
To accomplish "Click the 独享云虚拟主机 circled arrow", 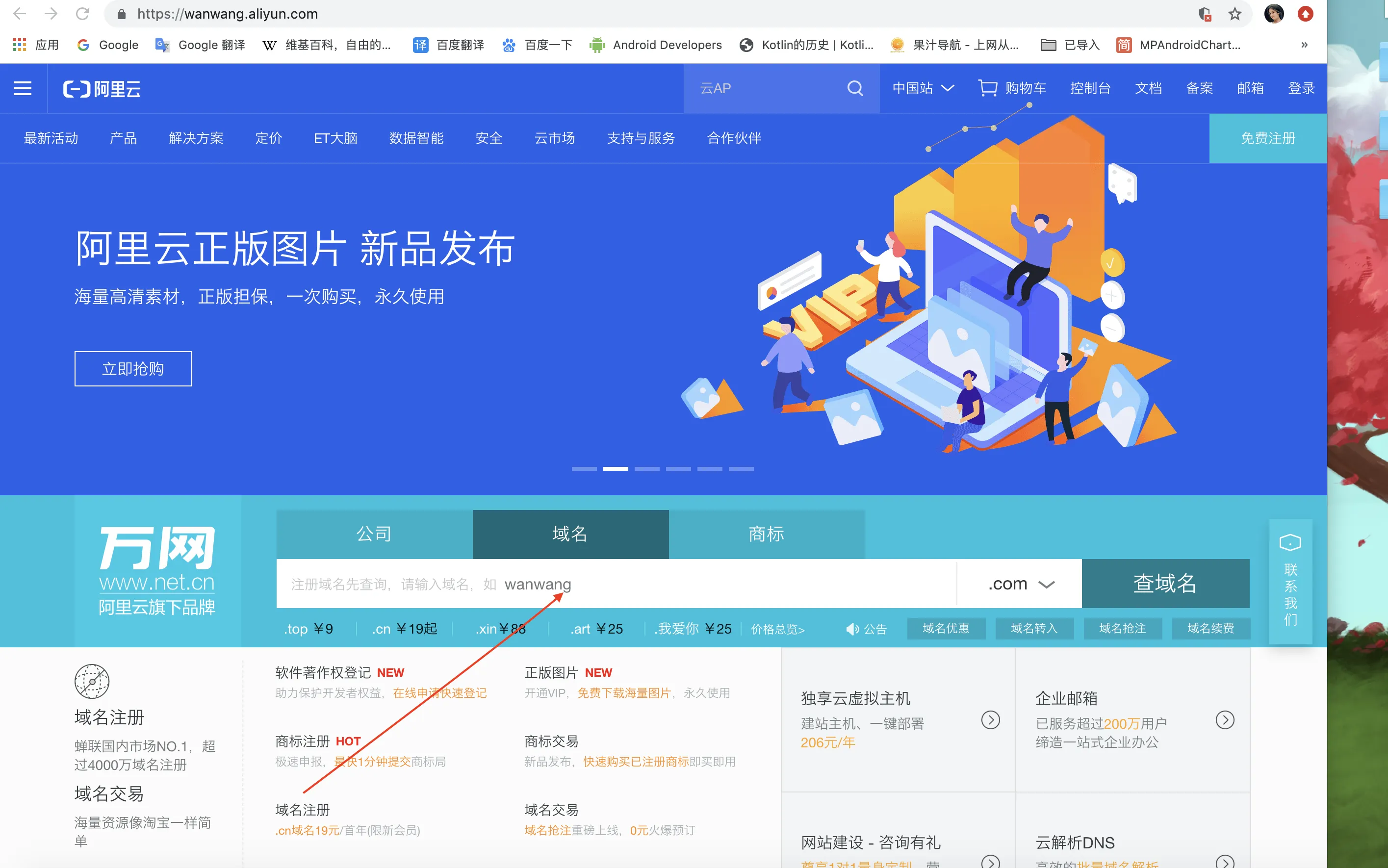I will 991,720.
